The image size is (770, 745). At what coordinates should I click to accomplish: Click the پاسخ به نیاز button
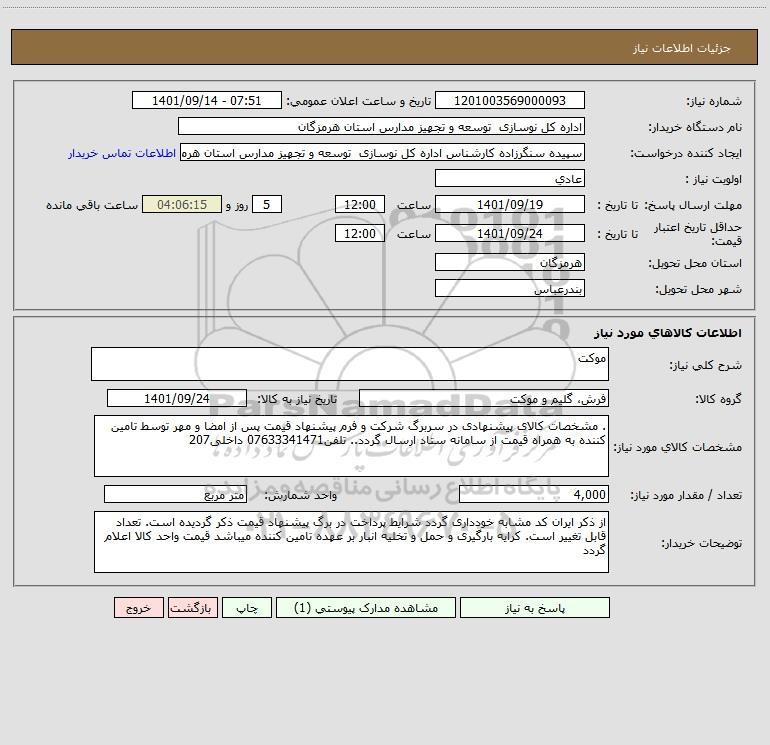535,607
